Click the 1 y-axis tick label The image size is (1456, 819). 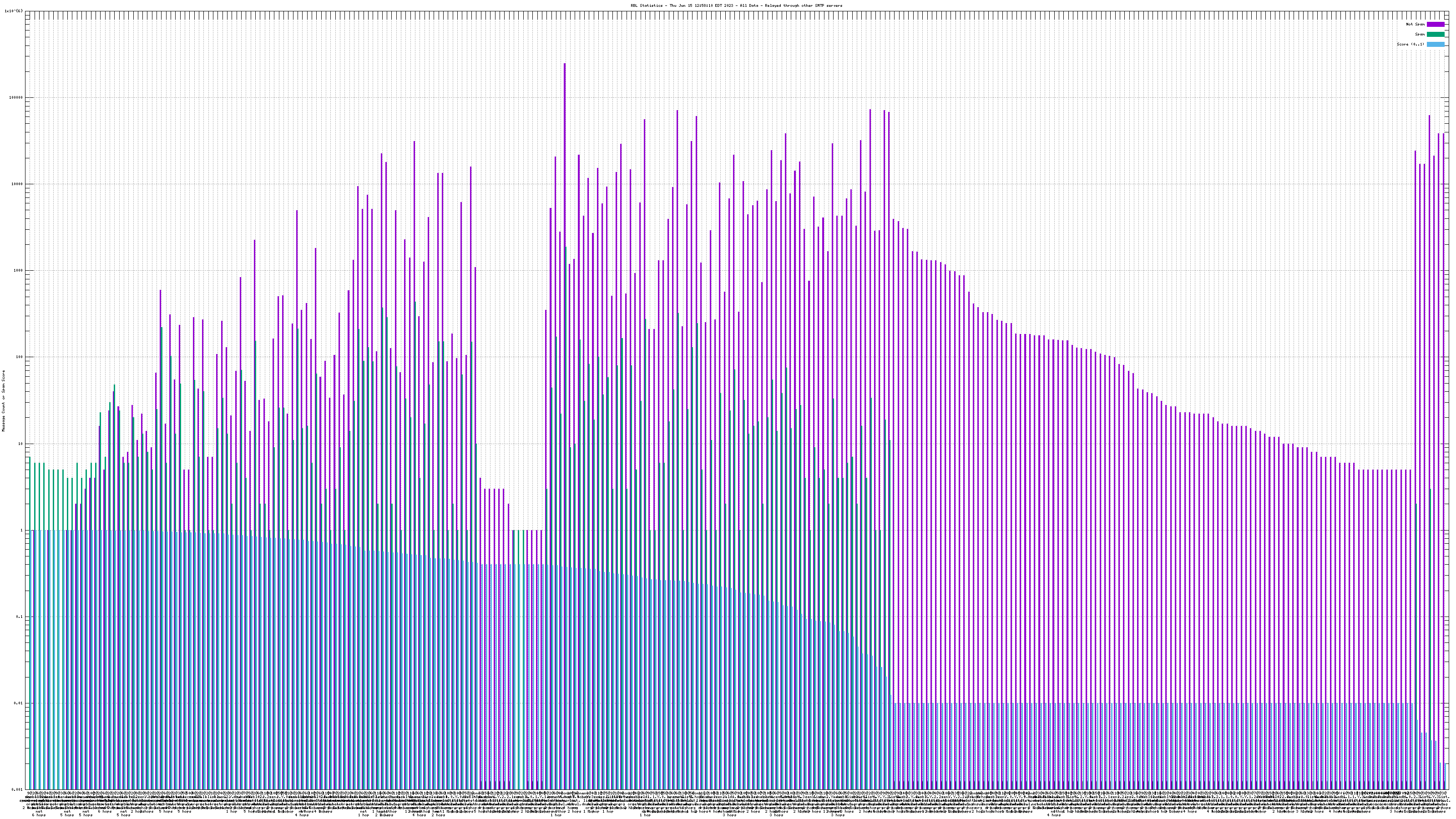pyautogui.click(x=21, y=530)
